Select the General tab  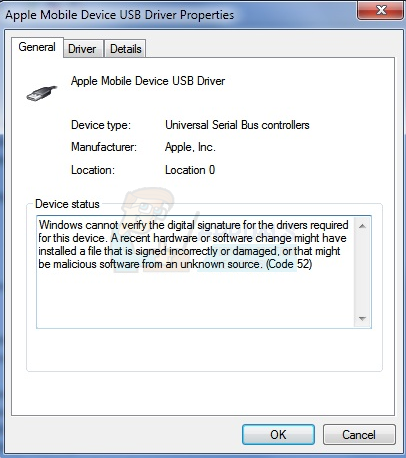point(37,47)
